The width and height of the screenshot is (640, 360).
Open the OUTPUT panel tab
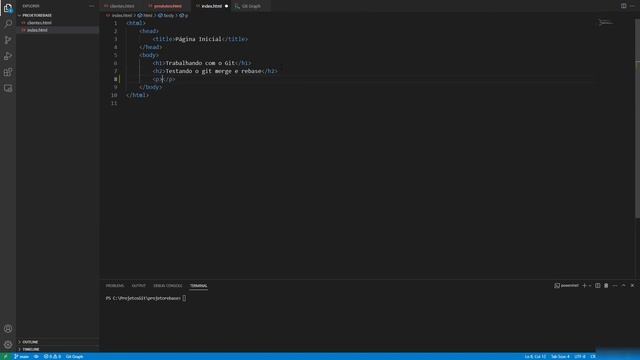coord(138,286)
